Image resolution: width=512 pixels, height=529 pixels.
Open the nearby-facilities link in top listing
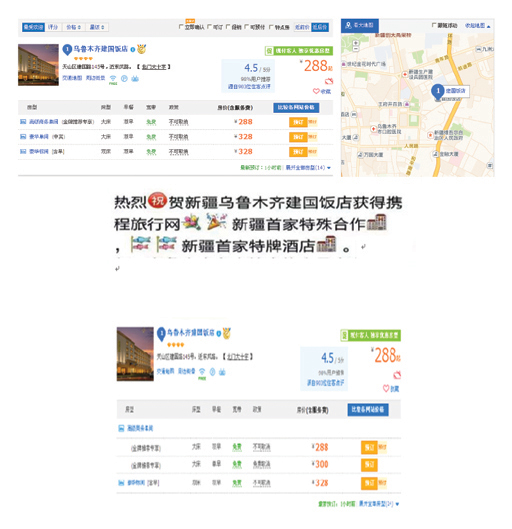95,78
